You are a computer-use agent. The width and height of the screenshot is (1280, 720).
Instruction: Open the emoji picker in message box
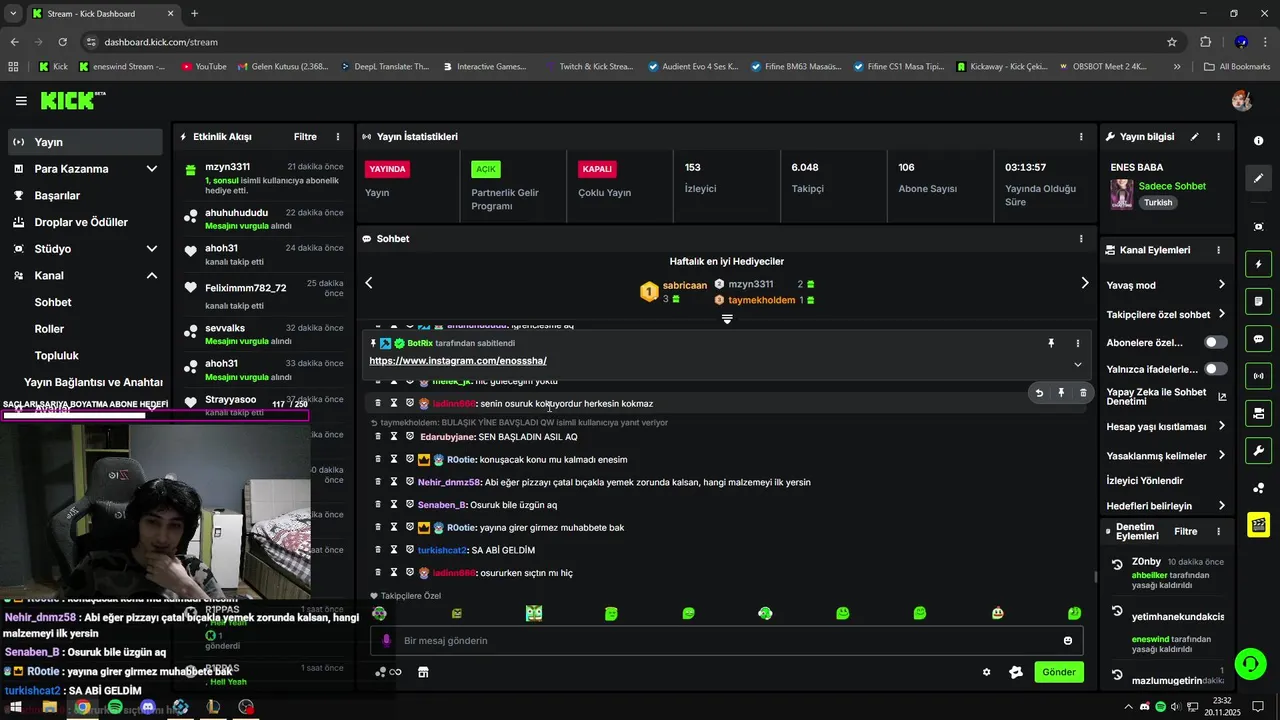coord(1068,641)
